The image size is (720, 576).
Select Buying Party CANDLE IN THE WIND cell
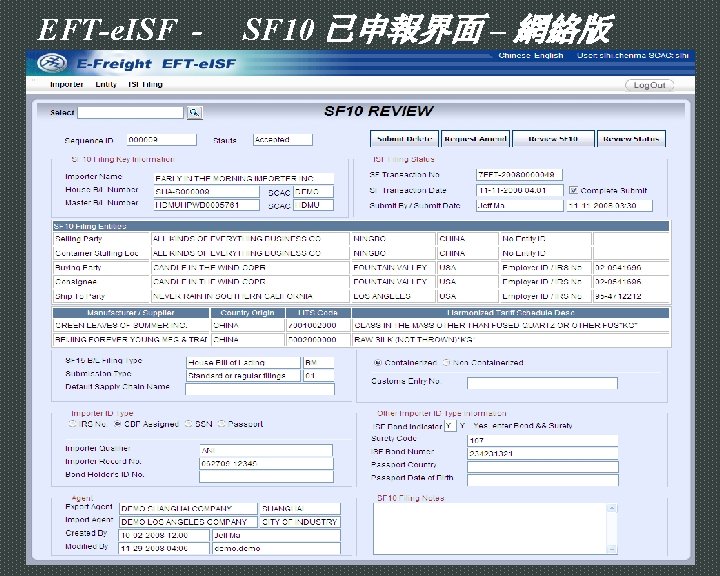(x=250, y=267)
